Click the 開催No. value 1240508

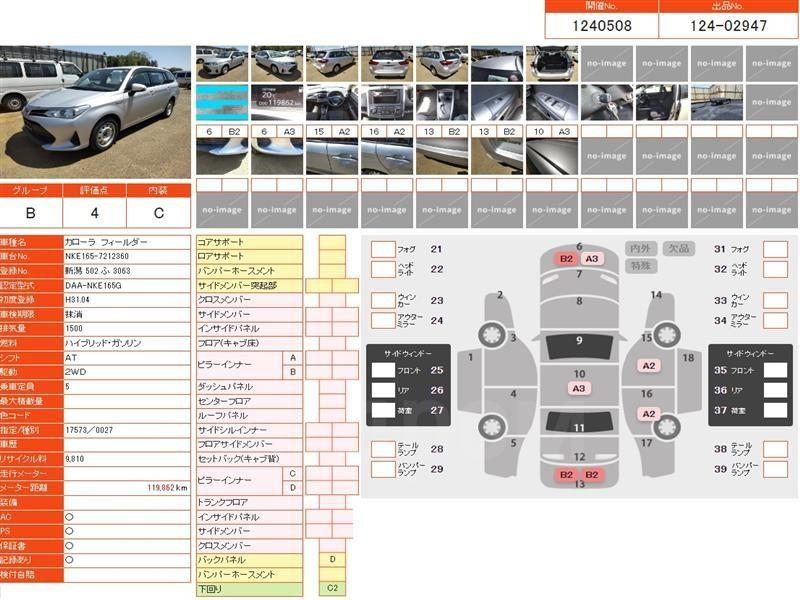(x=602, y=26)
